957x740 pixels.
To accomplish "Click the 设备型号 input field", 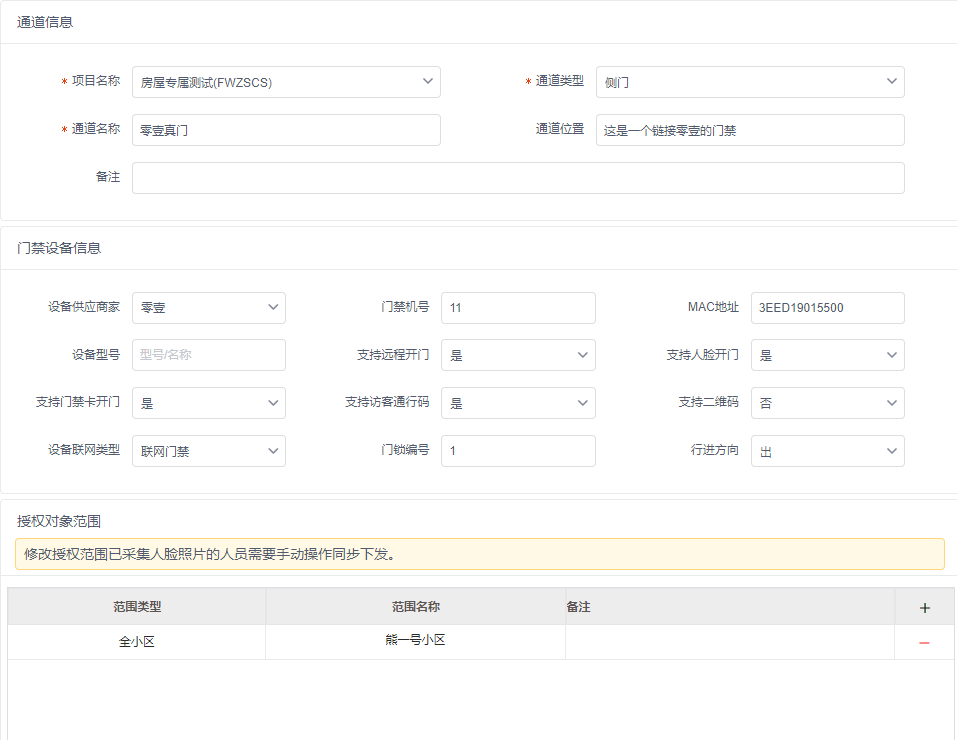I will 208,355.
